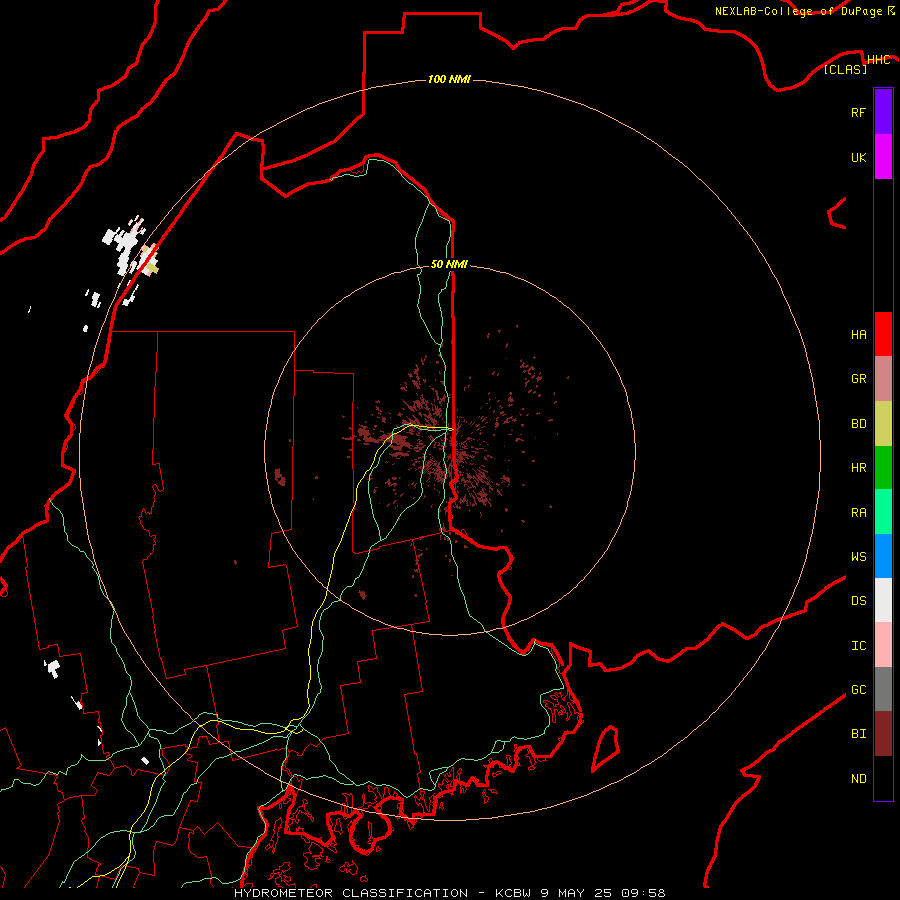The image size is (900, 900).
Task: Click the 50 NMI range ring label
Action: (x=449, y=264)
